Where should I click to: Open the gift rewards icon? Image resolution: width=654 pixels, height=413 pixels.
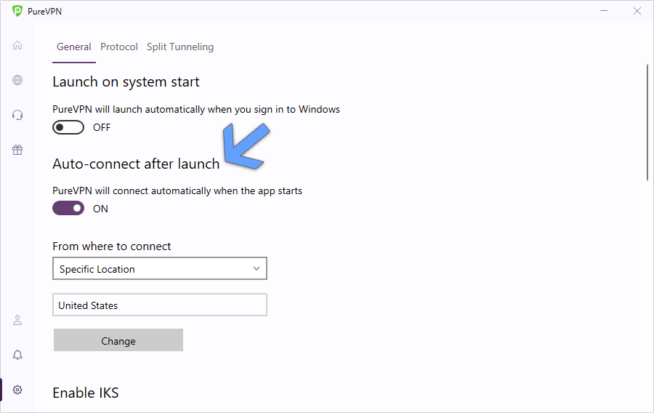[18, 150]
